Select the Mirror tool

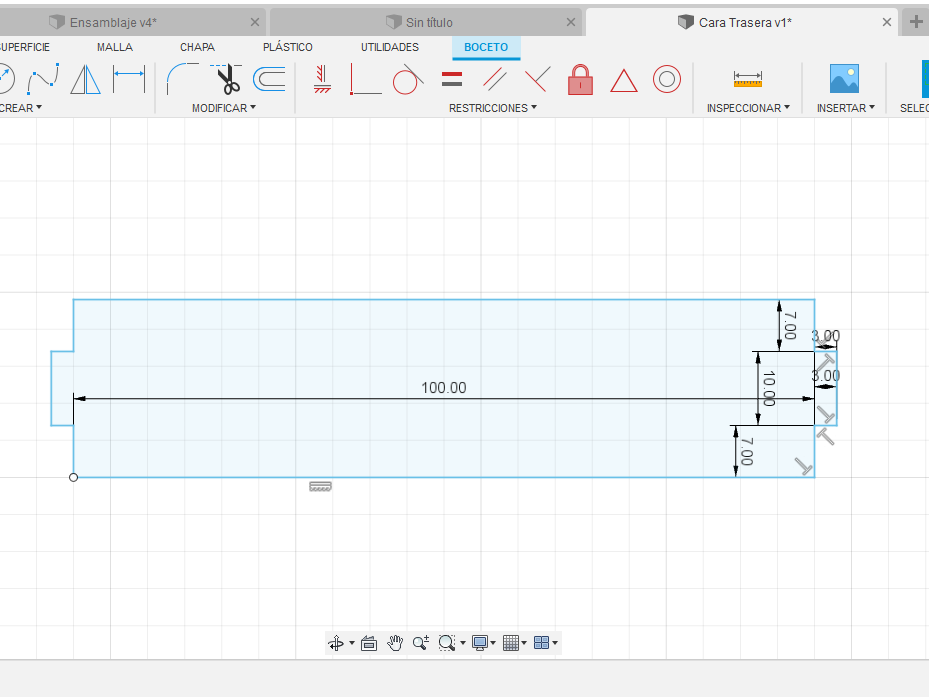tap(85, 79)
